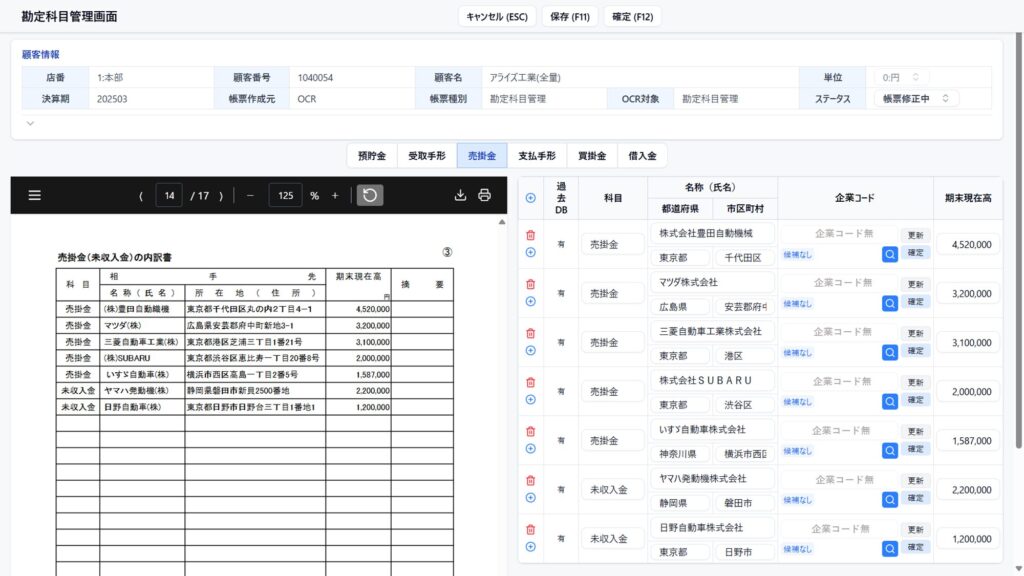Go to next PDF page
1024x576 pixels.
(x=221, y=196)
